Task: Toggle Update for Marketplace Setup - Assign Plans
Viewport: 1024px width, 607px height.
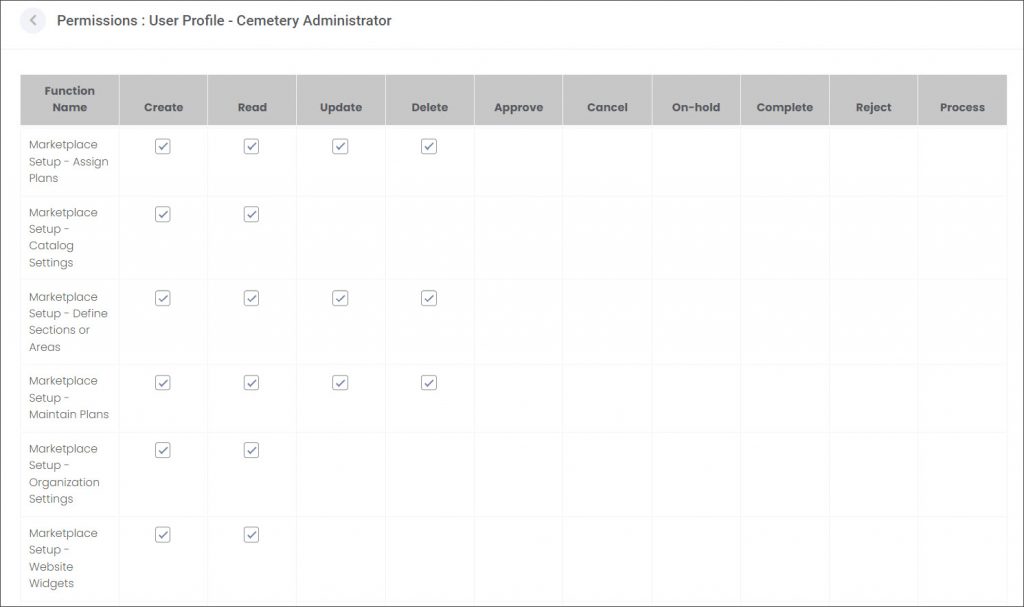Action: (x=340, y=146)
